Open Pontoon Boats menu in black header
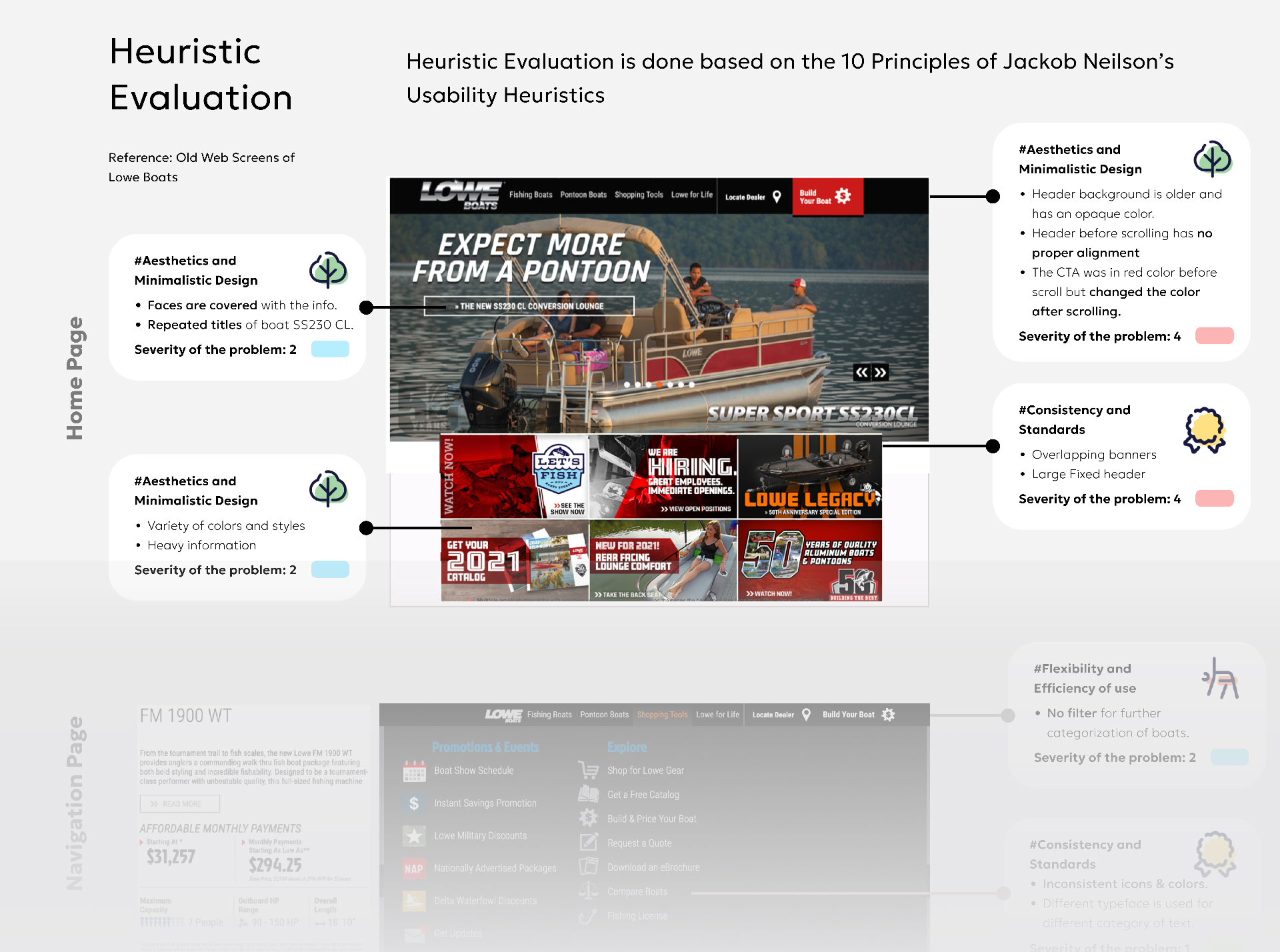Viewport: 1280px width, 952px height. tap(583, 195)
